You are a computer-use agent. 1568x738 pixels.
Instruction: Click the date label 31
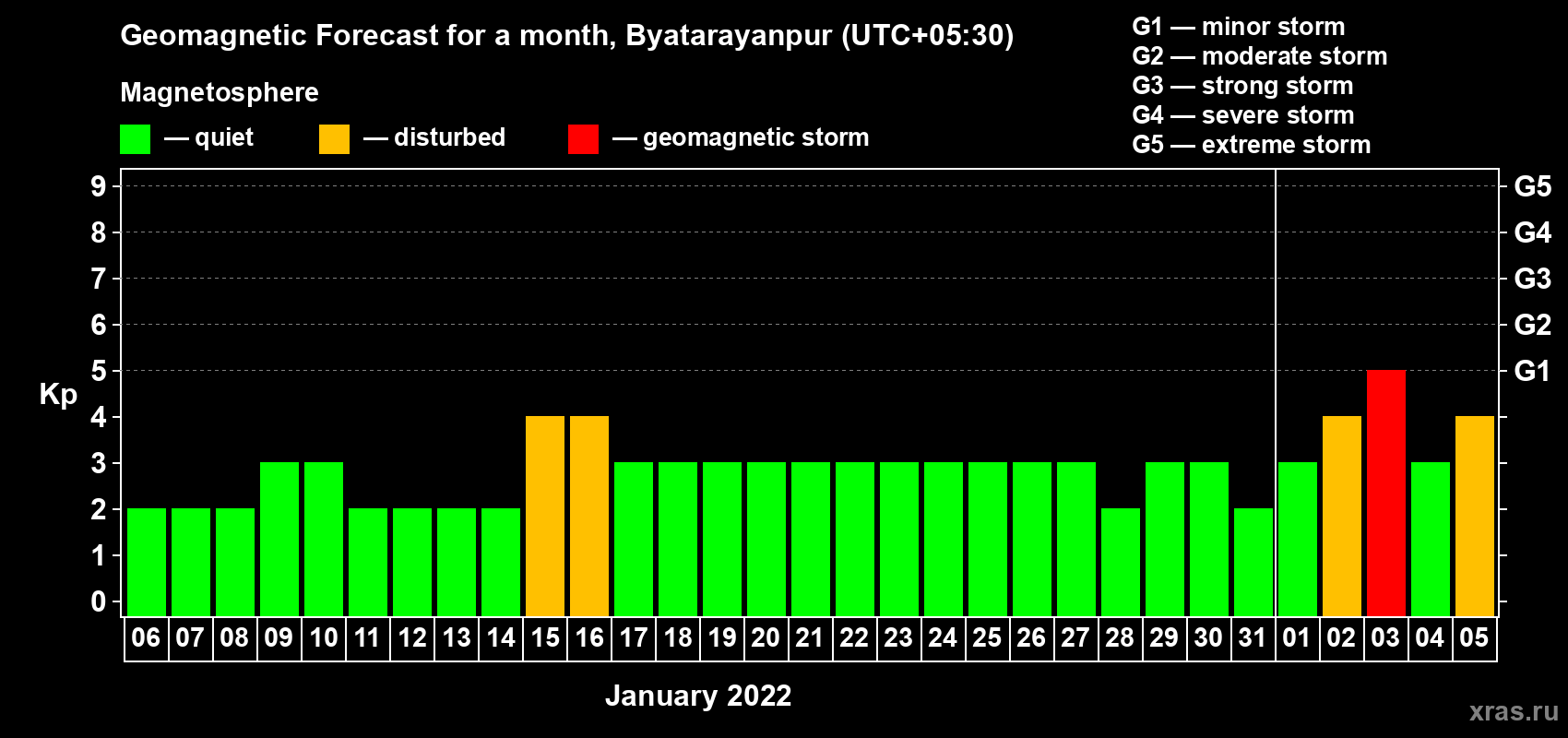(x=1253, y=637)
